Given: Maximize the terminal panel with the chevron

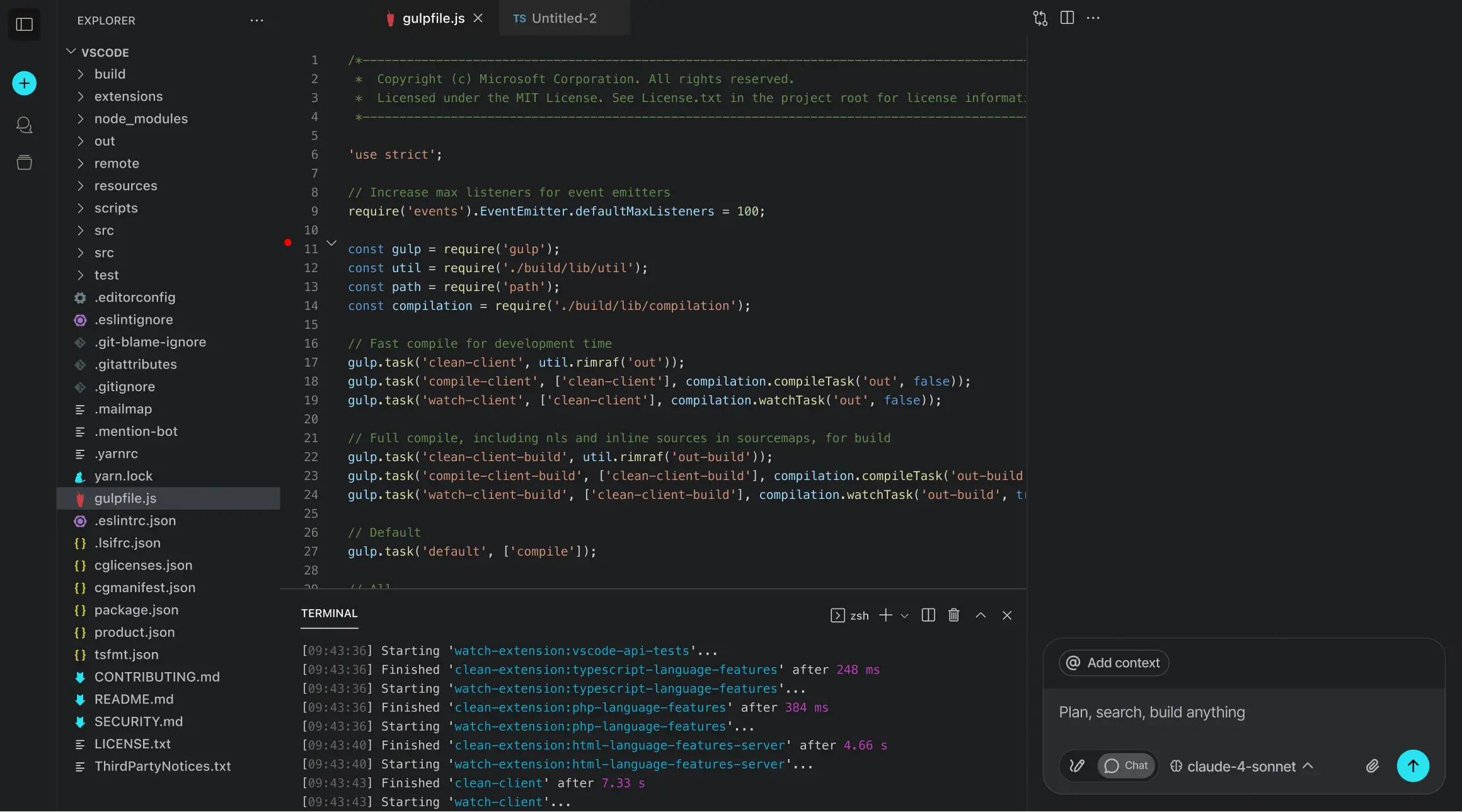Looking at the screenshot, I should tap(981, 615).
